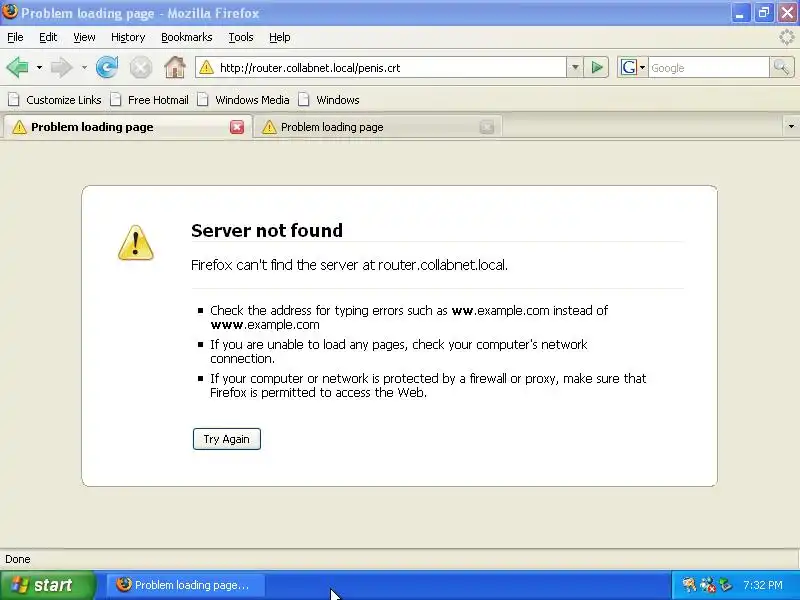Click the Stop loading button
800x600 pixels.
click(141, 67)
